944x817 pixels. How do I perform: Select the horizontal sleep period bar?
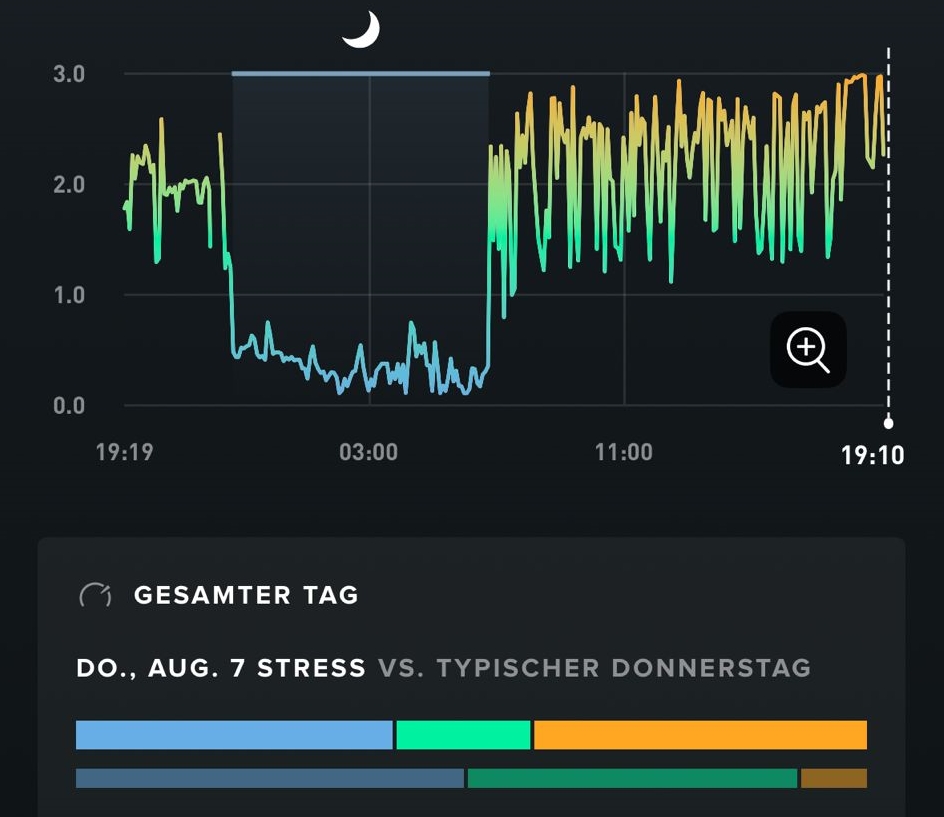click(x=360, y=74)
